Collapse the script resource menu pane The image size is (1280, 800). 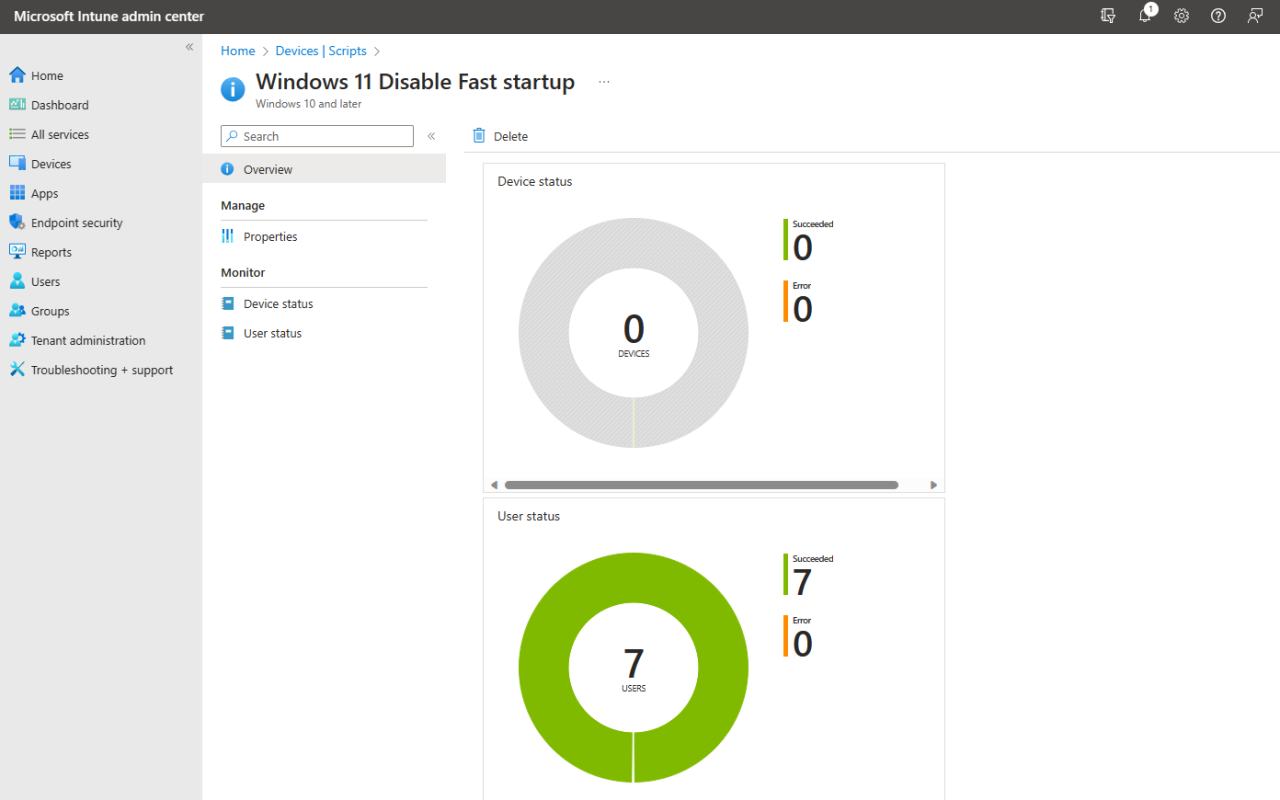pos(432,136)
